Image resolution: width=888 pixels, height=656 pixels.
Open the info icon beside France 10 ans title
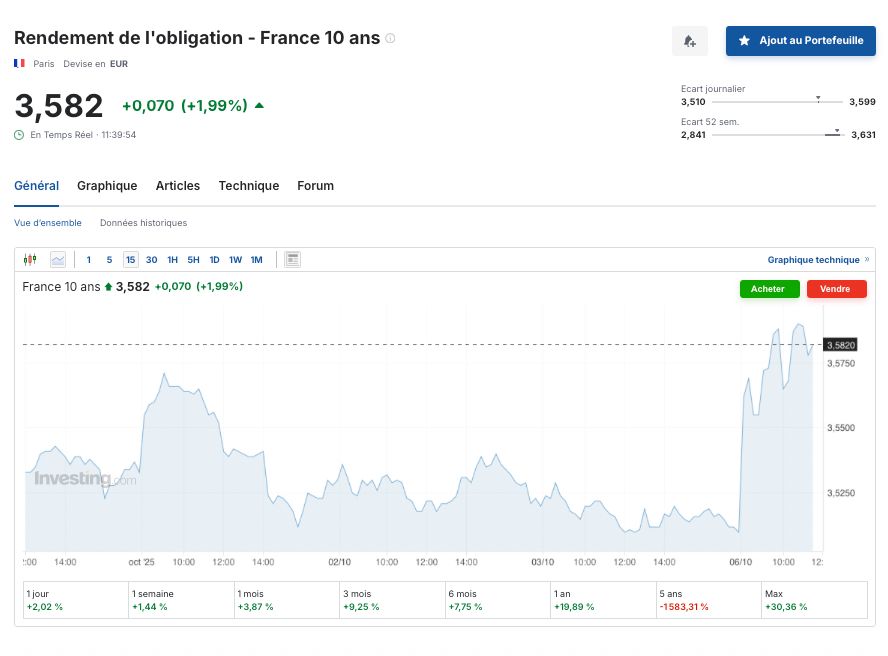pos(390,38)
